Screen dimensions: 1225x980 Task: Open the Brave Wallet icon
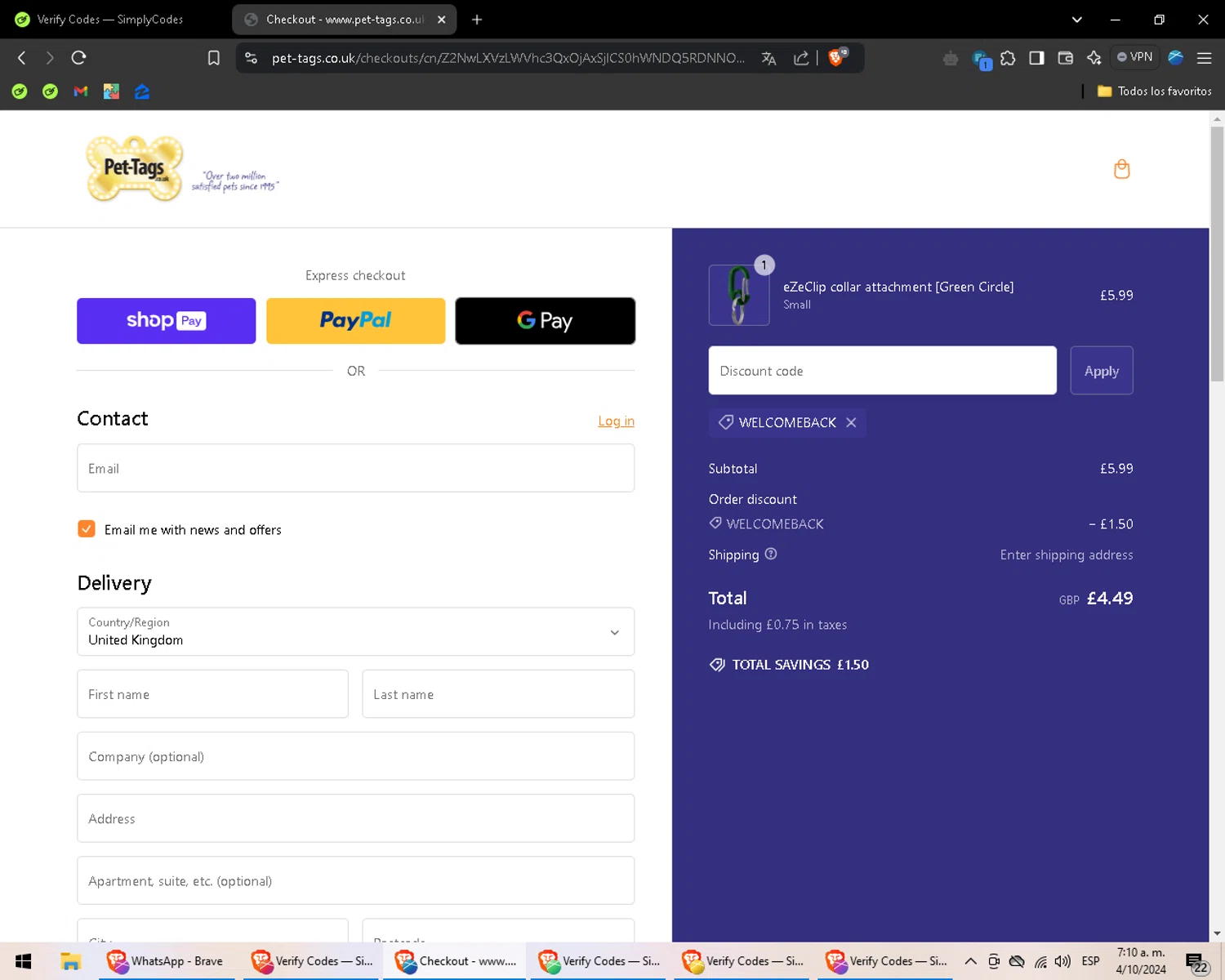(x=1065, y=58)
